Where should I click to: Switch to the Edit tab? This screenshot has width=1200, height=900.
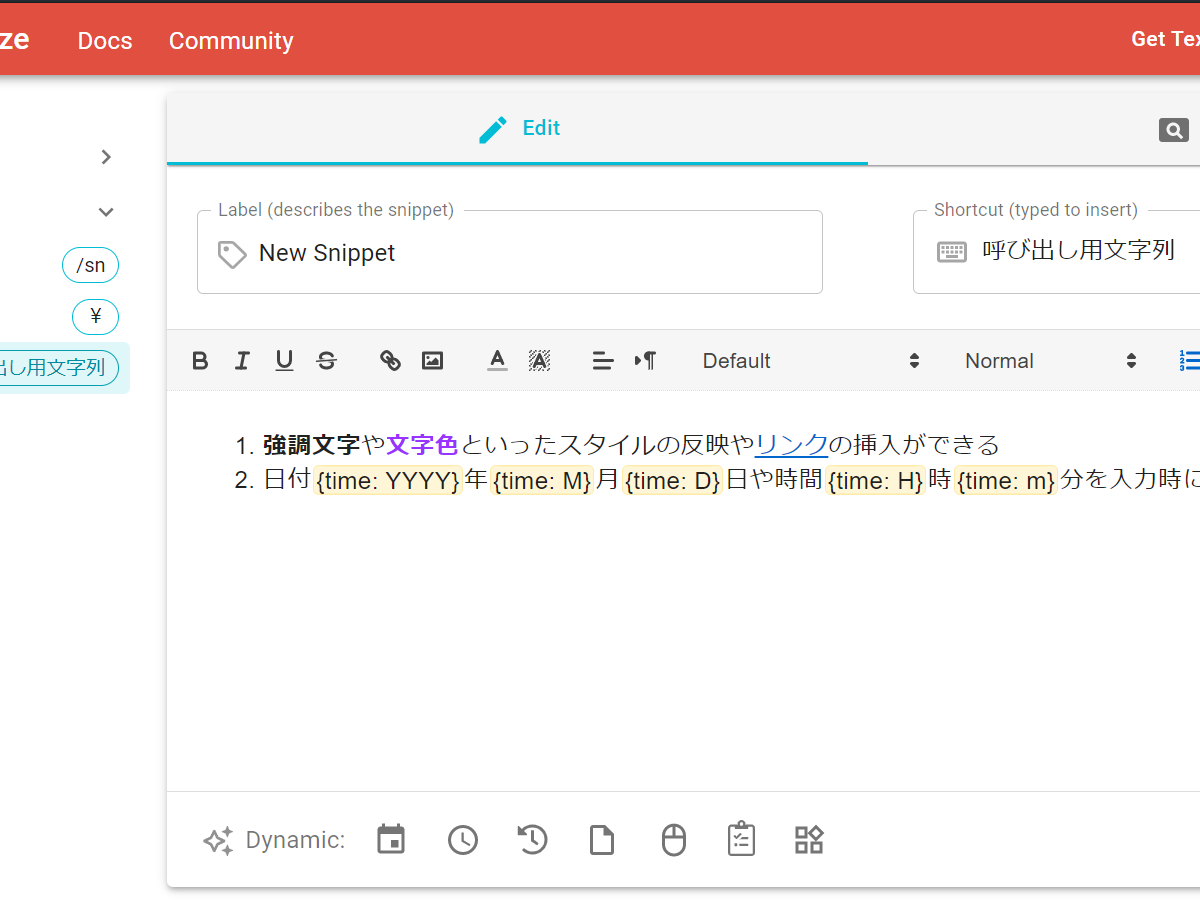tap(518, 129)
